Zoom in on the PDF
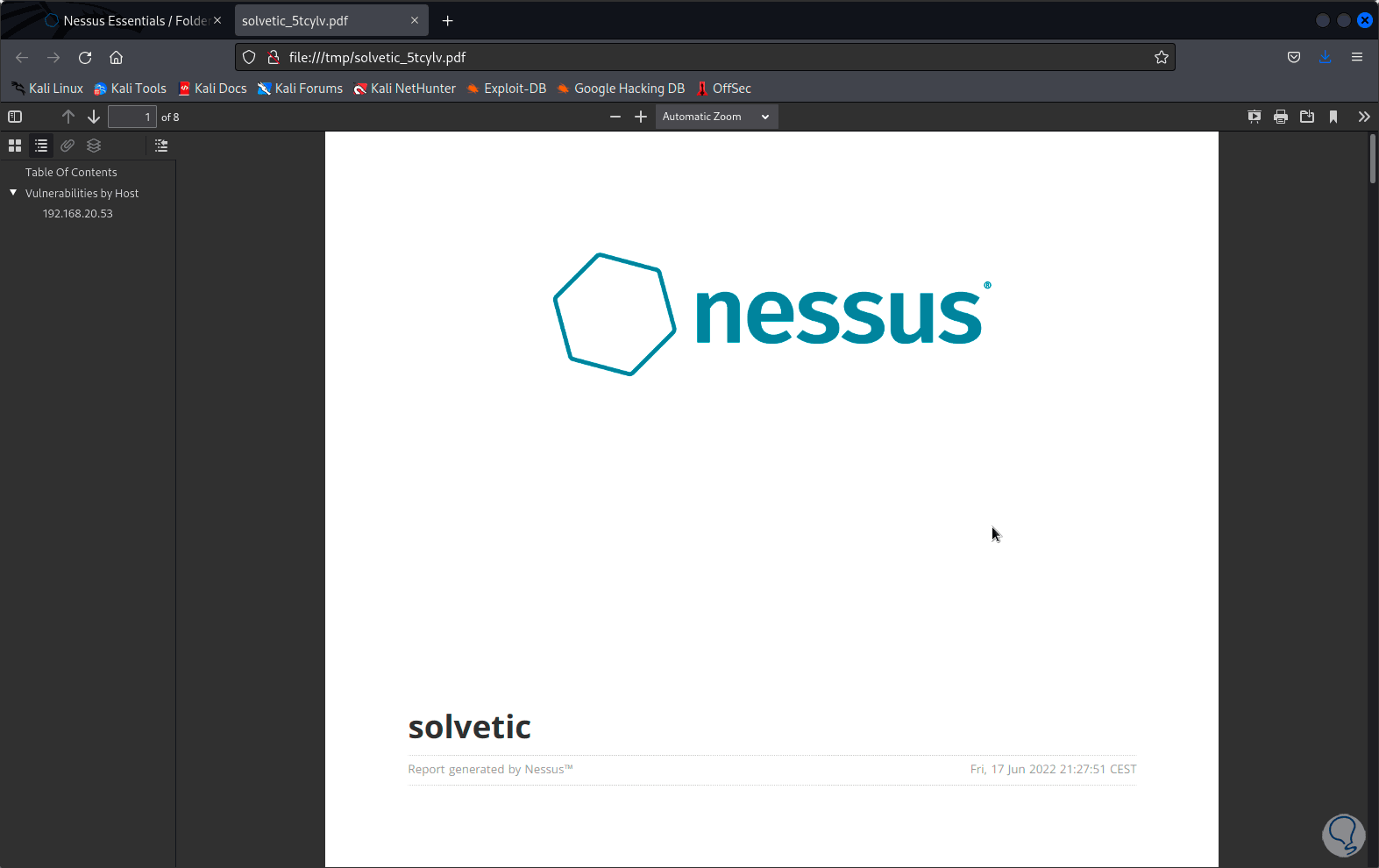This screenshot has height=868, width=1379. [x=641, y=117]
